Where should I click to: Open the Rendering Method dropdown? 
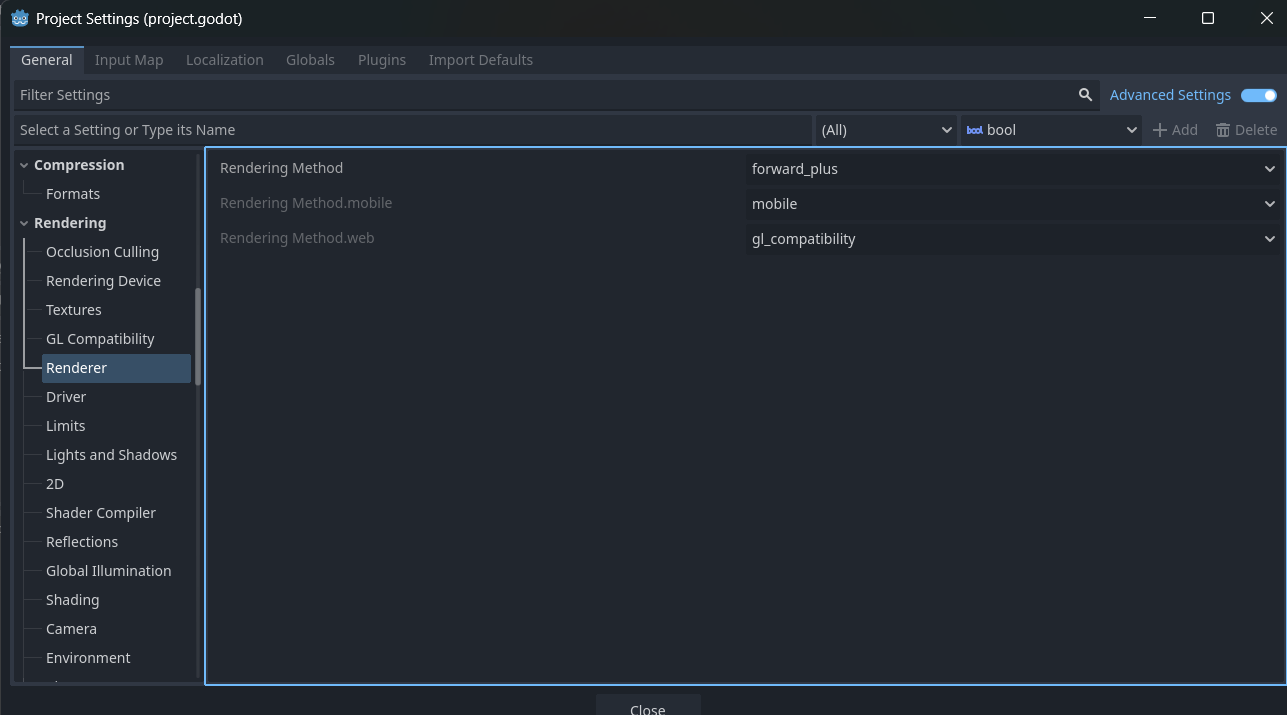coord(1013,169)
